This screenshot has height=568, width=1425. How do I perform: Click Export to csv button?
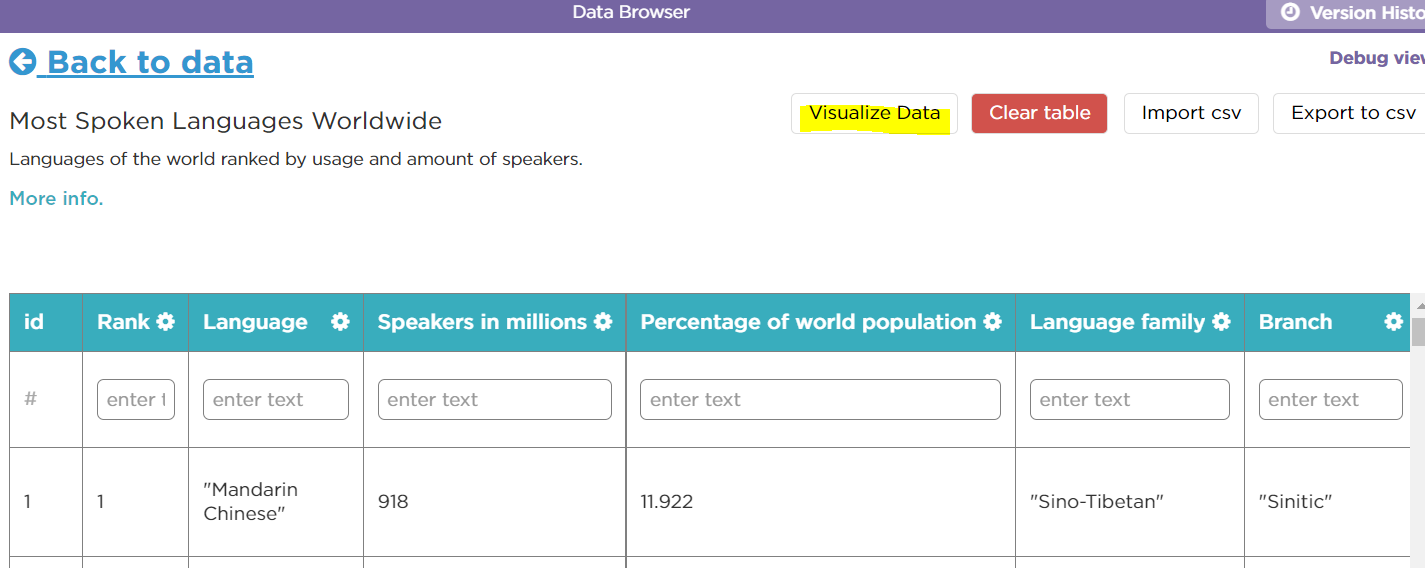coord(1352,113)
